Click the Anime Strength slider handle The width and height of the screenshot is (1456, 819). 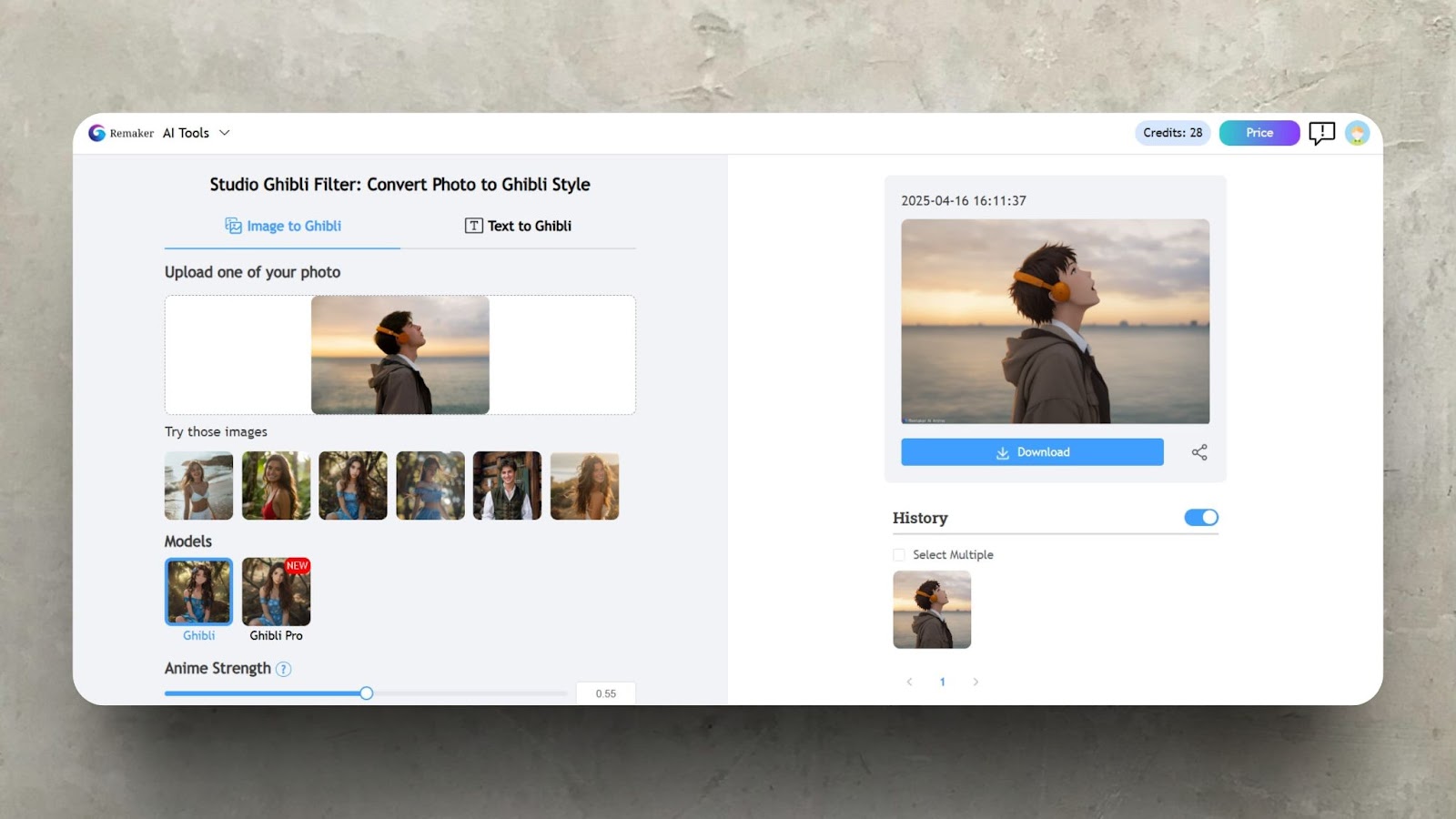coord(366,693)
